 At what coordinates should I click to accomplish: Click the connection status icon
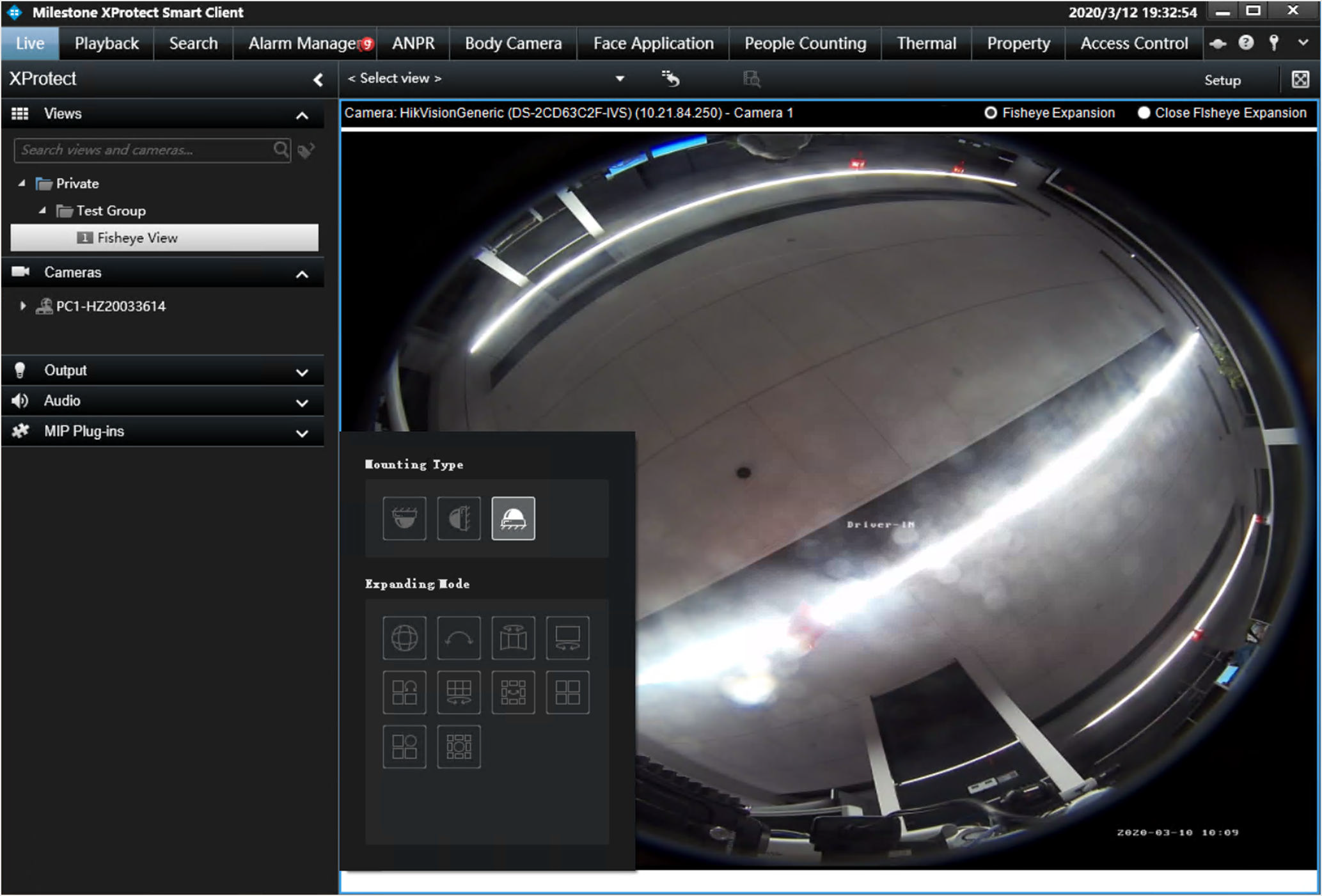(1218, 43)
